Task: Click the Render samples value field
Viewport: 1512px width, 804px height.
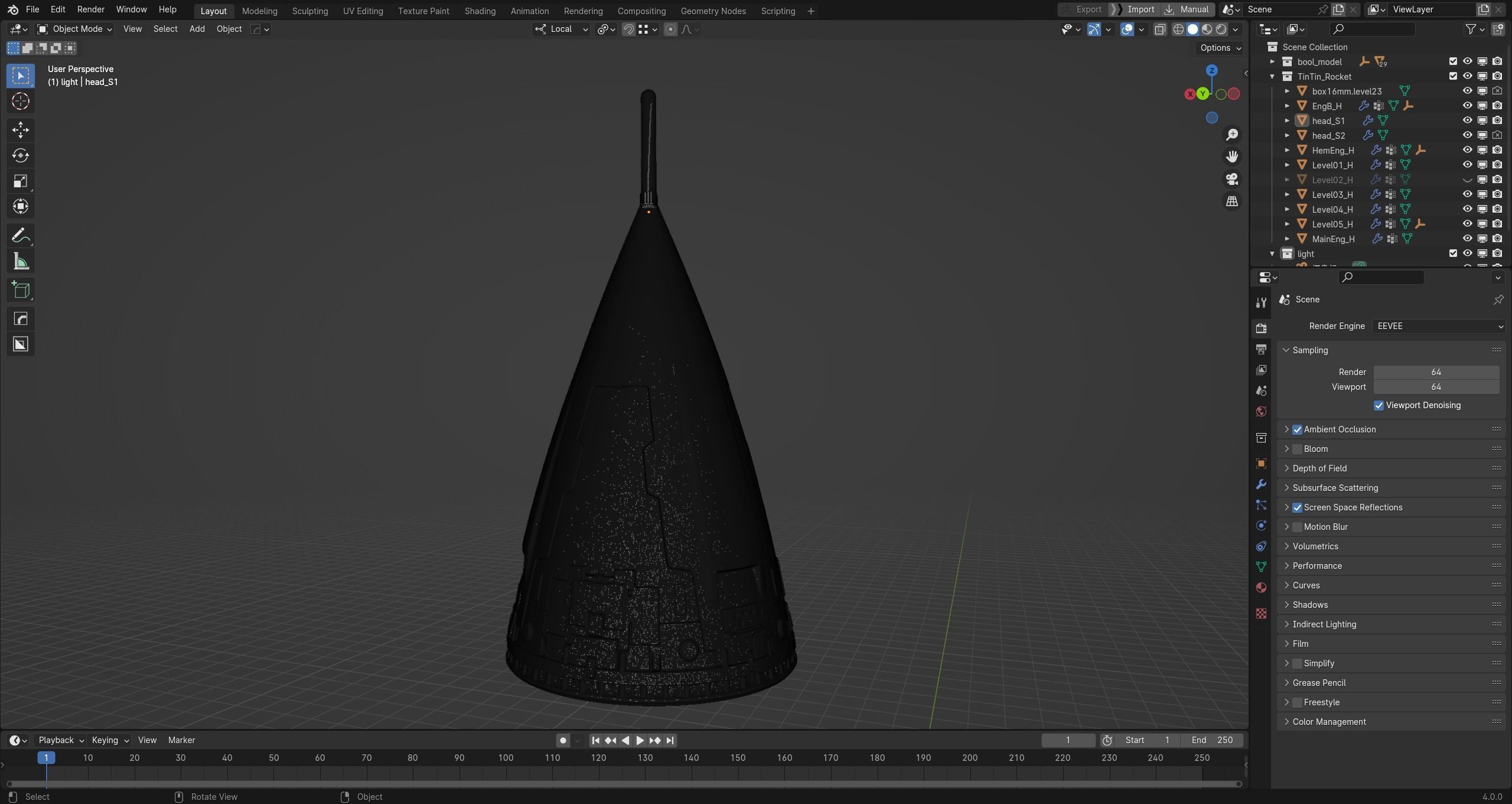Action: [1436, 372]
